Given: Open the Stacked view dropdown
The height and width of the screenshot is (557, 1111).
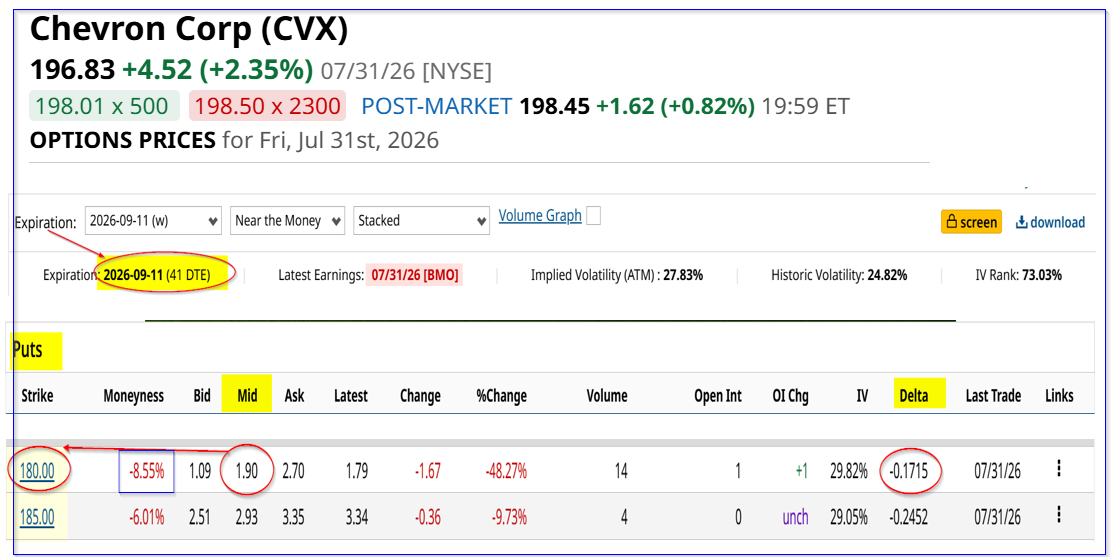Looking at the screenshot, I should pos(422,220).
